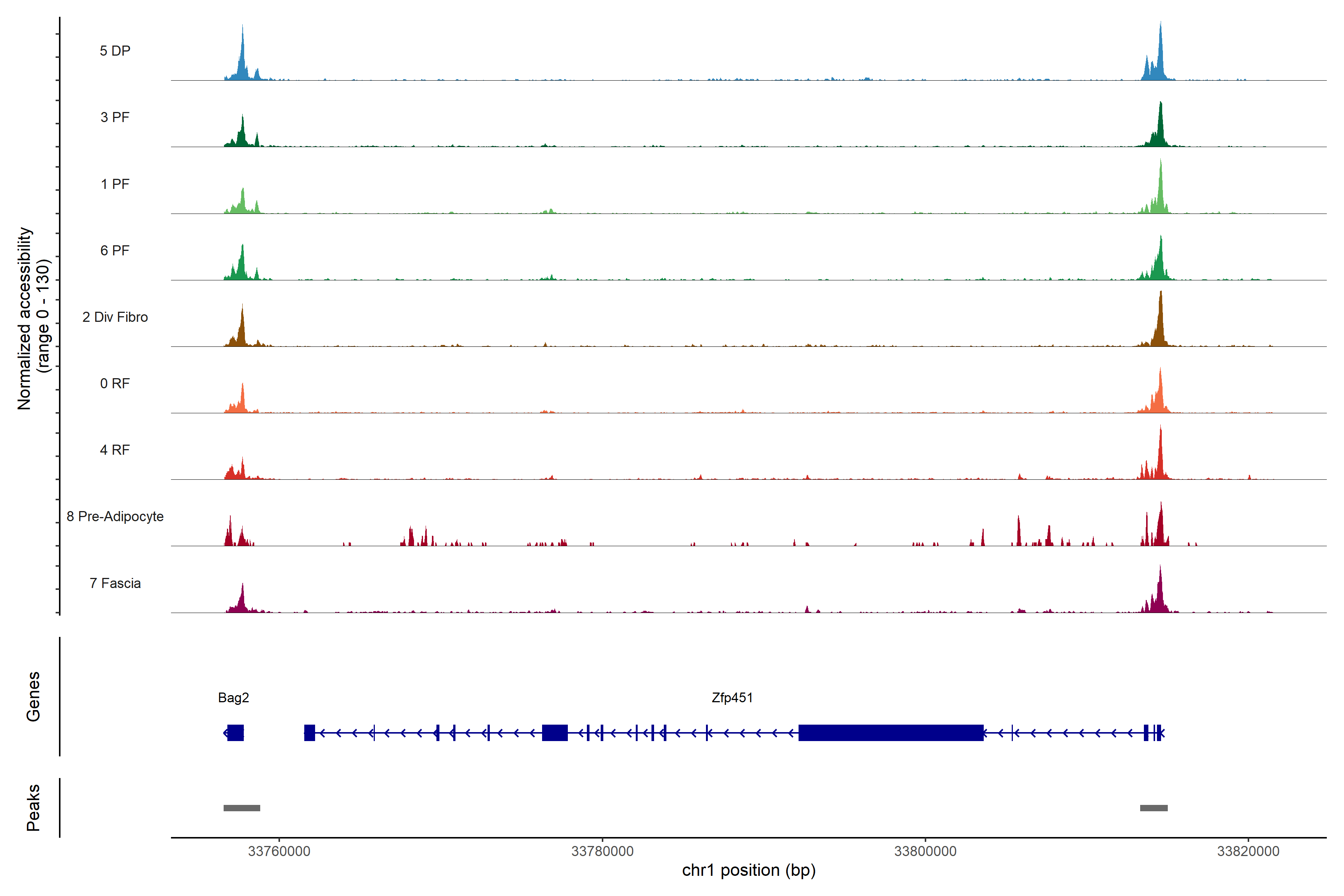Click the 33760000 axis tick label

[279, 851]
